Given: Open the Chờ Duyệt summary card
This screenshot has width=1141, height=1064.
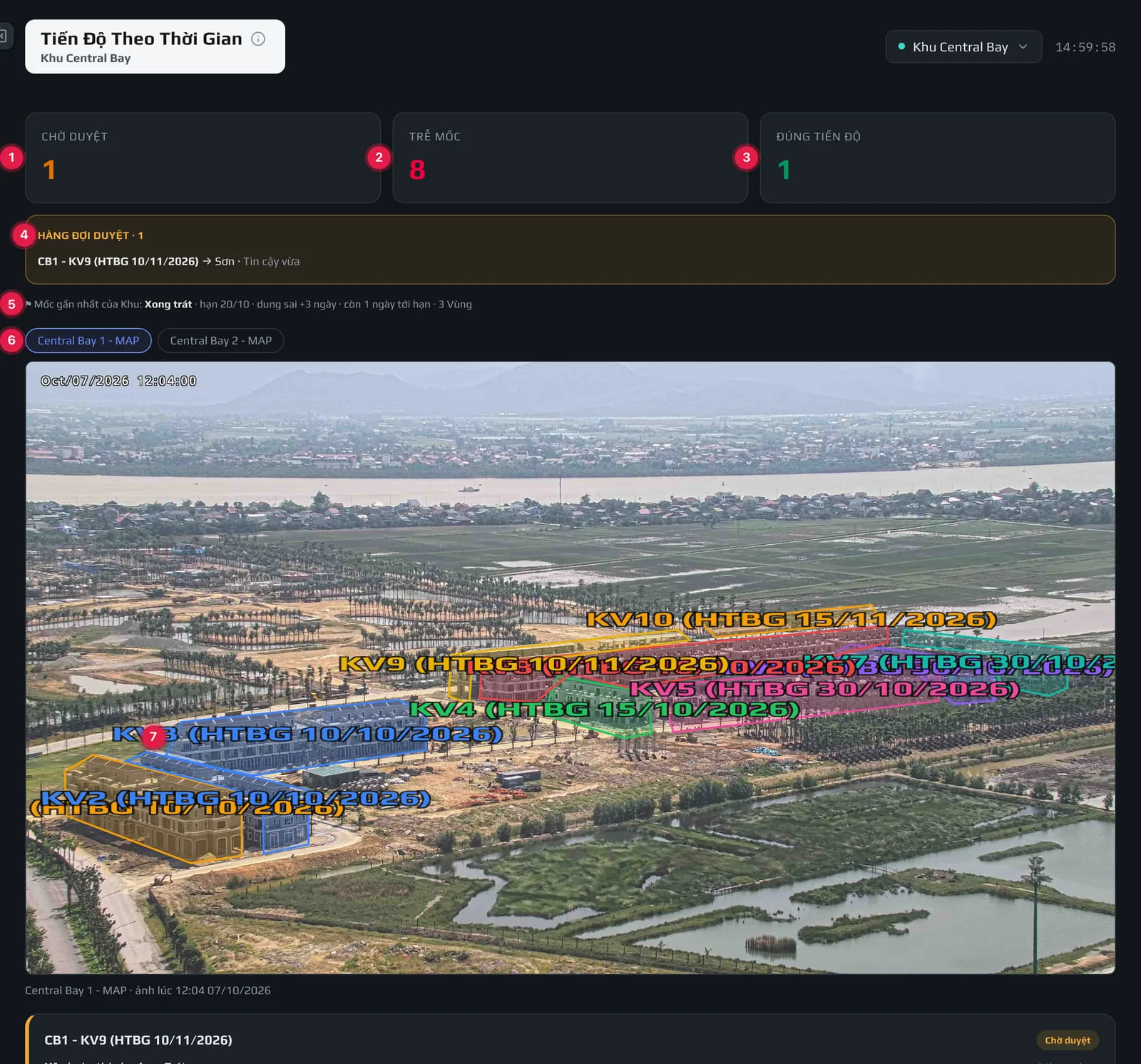Looking at the screenshot, I should 203,158.
